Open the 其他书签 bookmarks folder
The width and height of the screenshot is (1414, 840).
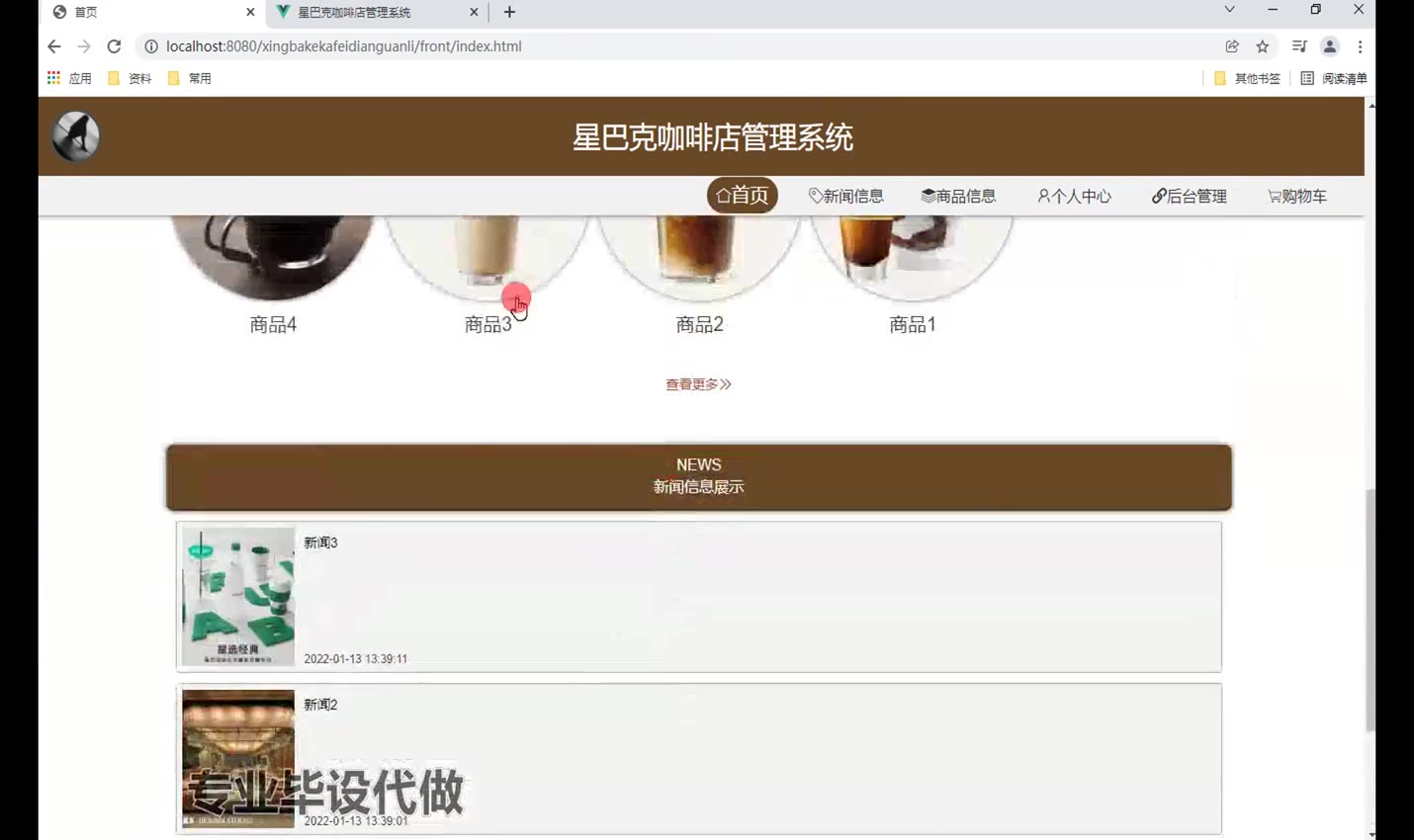tap(1247, 78)
